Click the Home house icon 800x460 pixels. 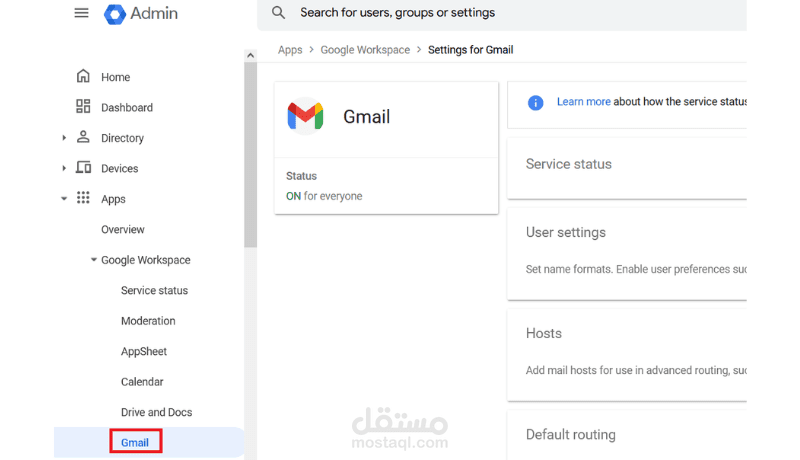[83, 77]
